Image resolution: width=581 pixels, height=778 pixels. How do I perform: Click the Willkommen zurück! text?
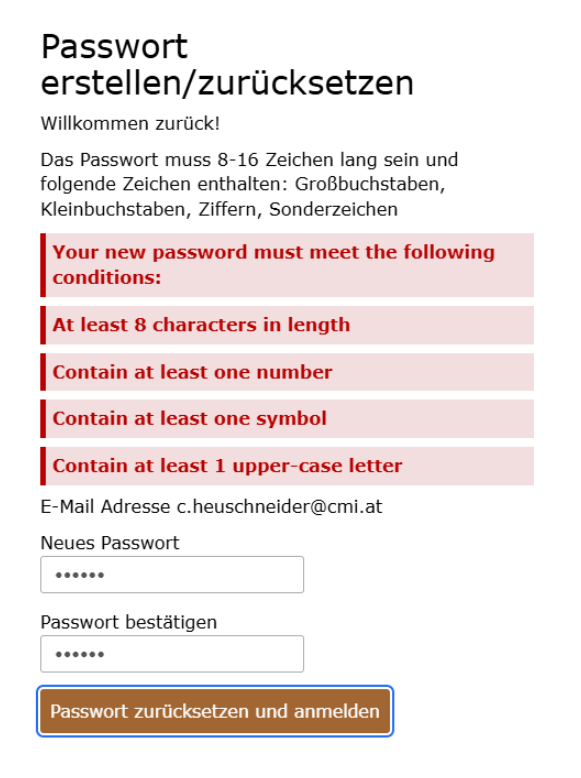click(130, 124)
